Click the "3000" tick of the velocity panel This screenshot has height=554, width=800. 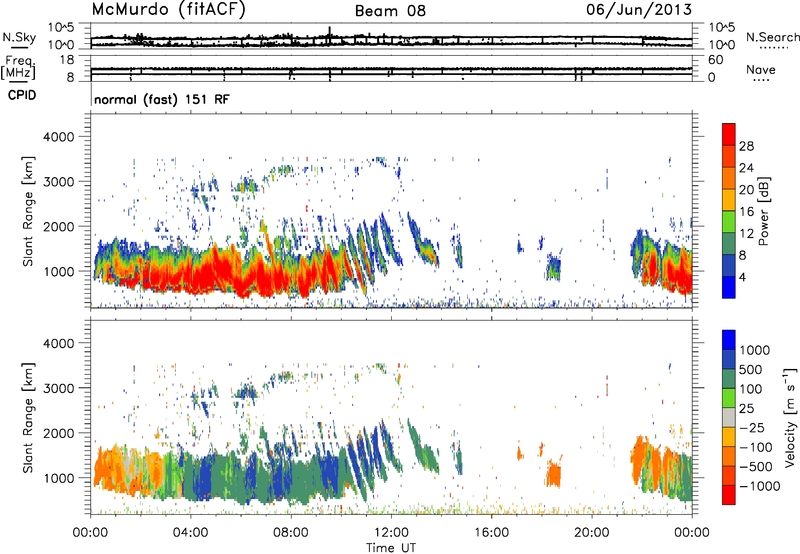(x=58, y=388)
